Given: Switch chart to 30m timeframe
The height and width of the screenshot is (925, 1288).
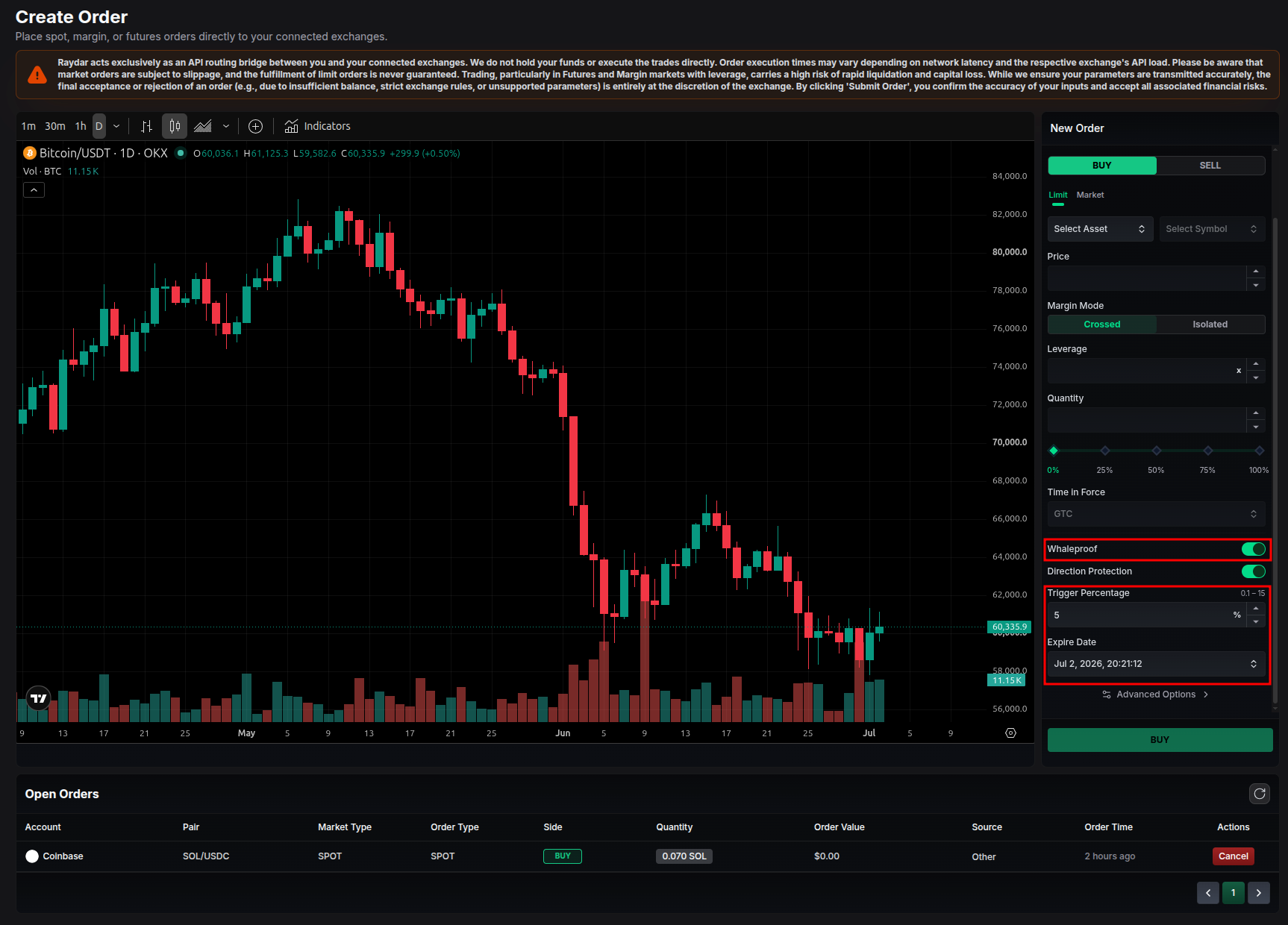Looking at the screenshot, I should (x=55, y=126).
